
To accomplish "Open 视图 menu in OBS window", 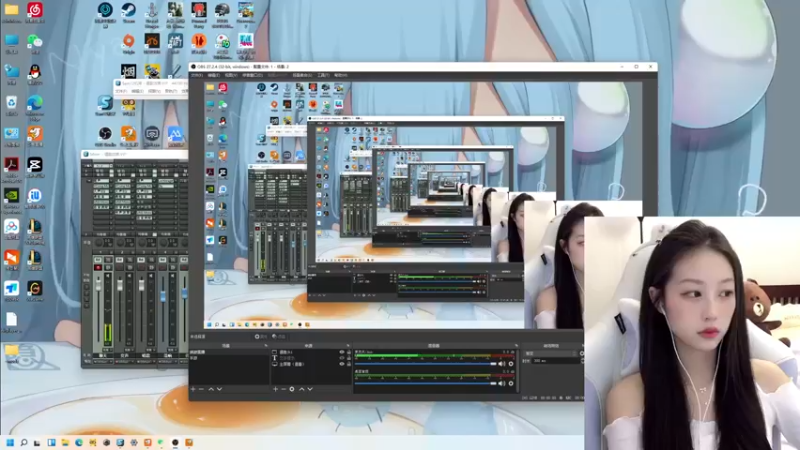I will click(231, 75).
